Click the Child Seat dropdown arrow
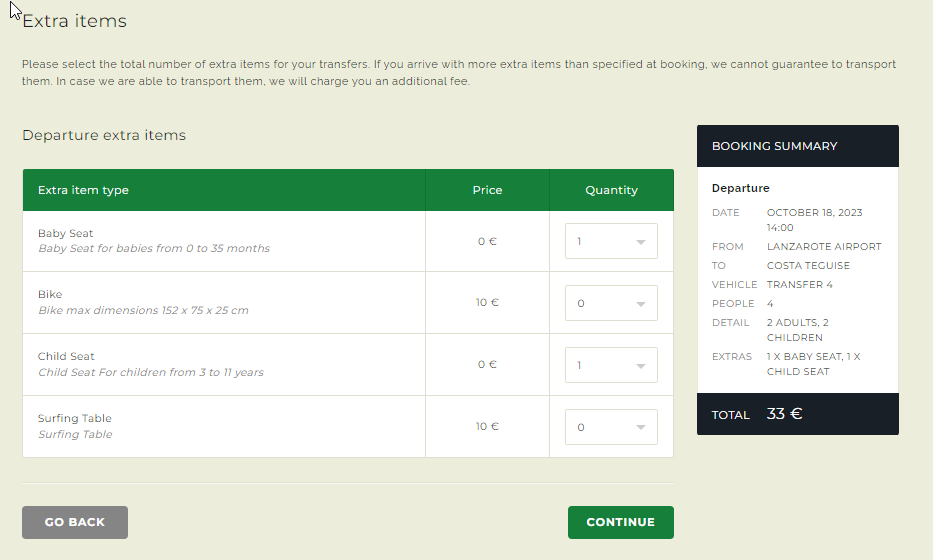 [x=641, y=365]
